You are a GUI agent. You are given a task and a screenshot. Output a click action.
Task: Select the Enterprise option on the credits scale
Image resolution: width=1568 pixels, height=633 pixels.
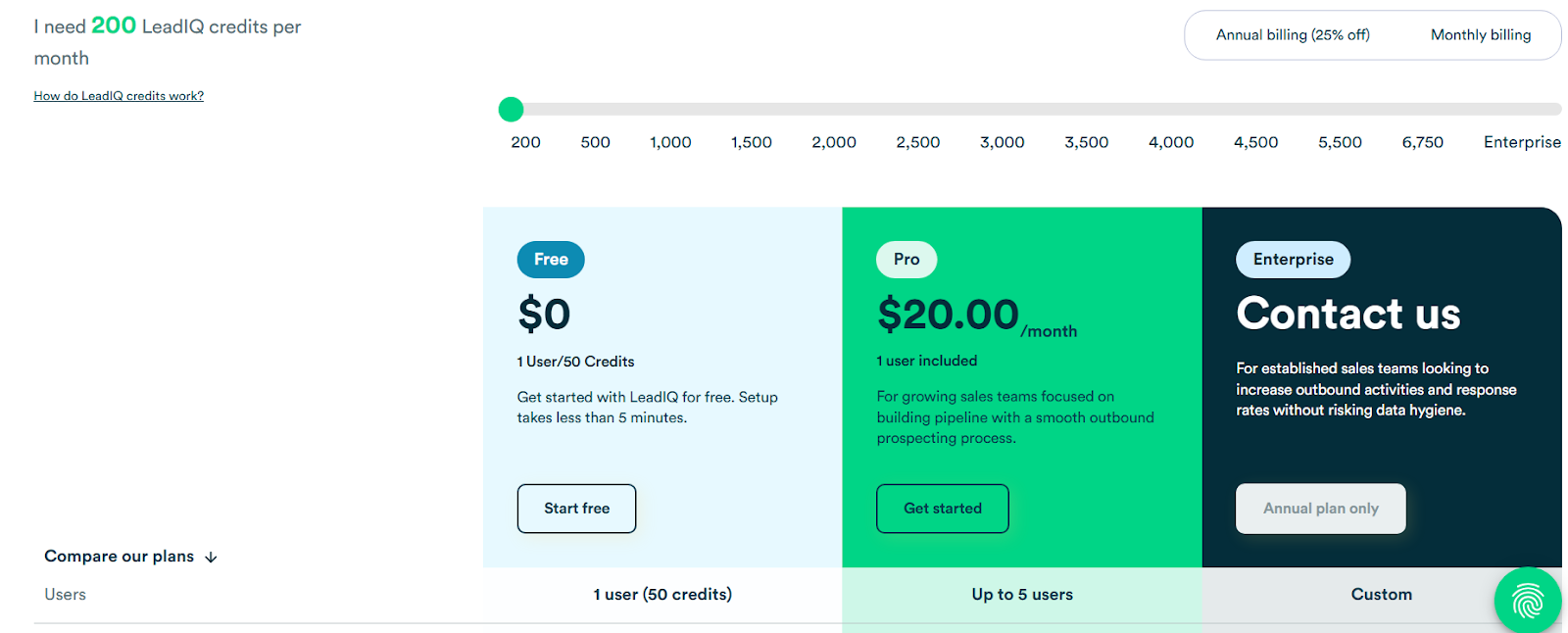click(1522, 142)
